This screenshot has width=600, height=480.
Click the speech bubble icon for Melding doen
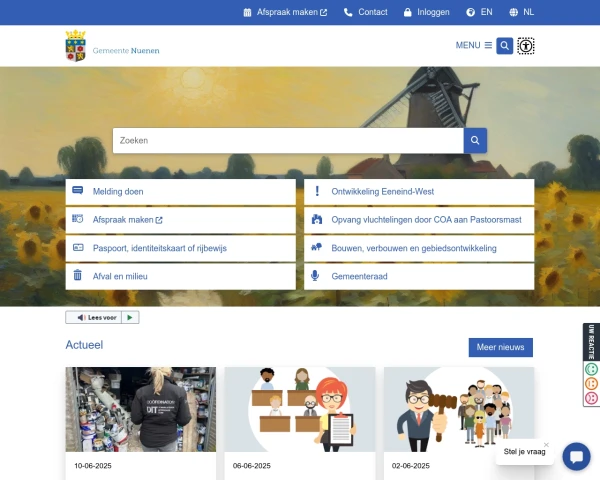(78, 190)
